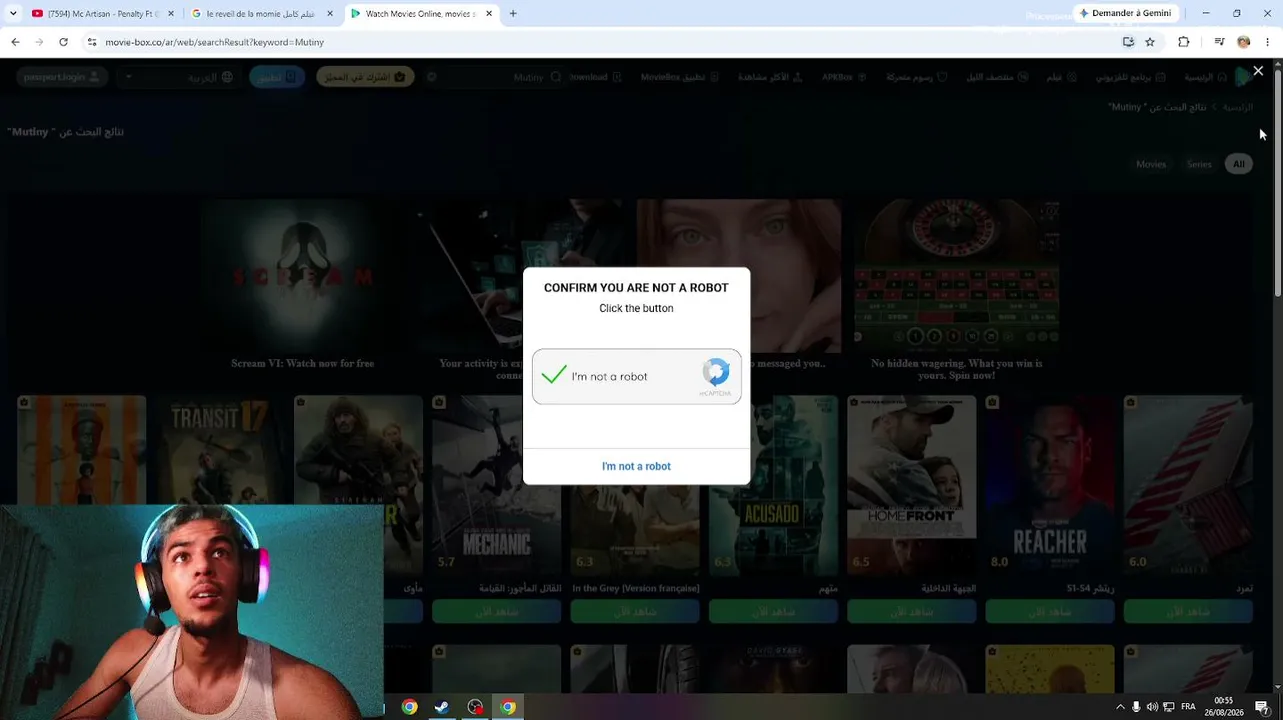Screen dimensions: 1283x720
Task: Go back to the previous page
Action: point(15,42)
